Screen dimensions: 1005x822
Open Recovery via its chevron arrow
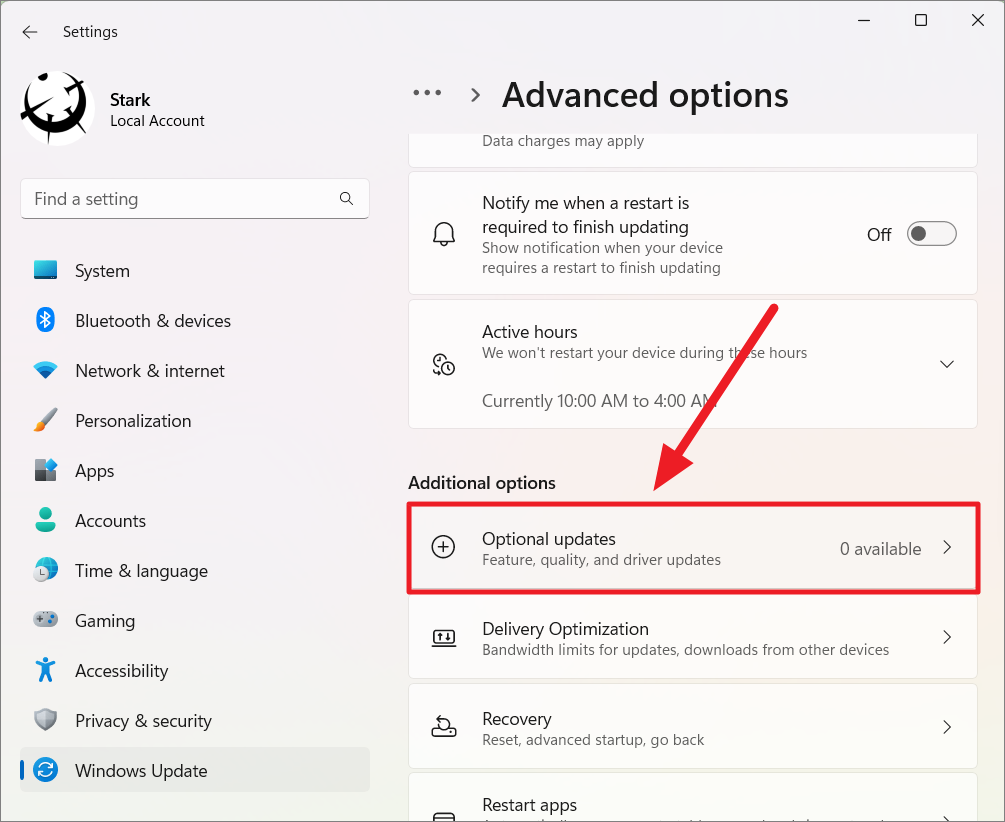coord(947,726)
